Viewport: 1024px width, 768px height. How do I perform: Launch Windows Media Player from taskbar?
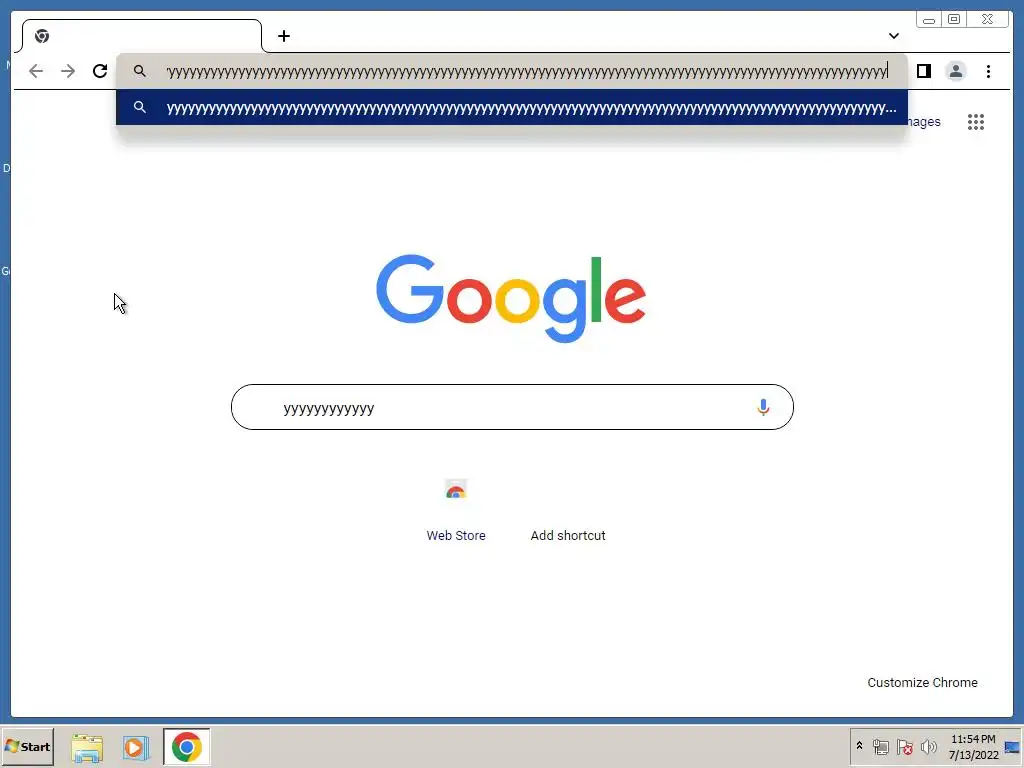click(136, 748)
